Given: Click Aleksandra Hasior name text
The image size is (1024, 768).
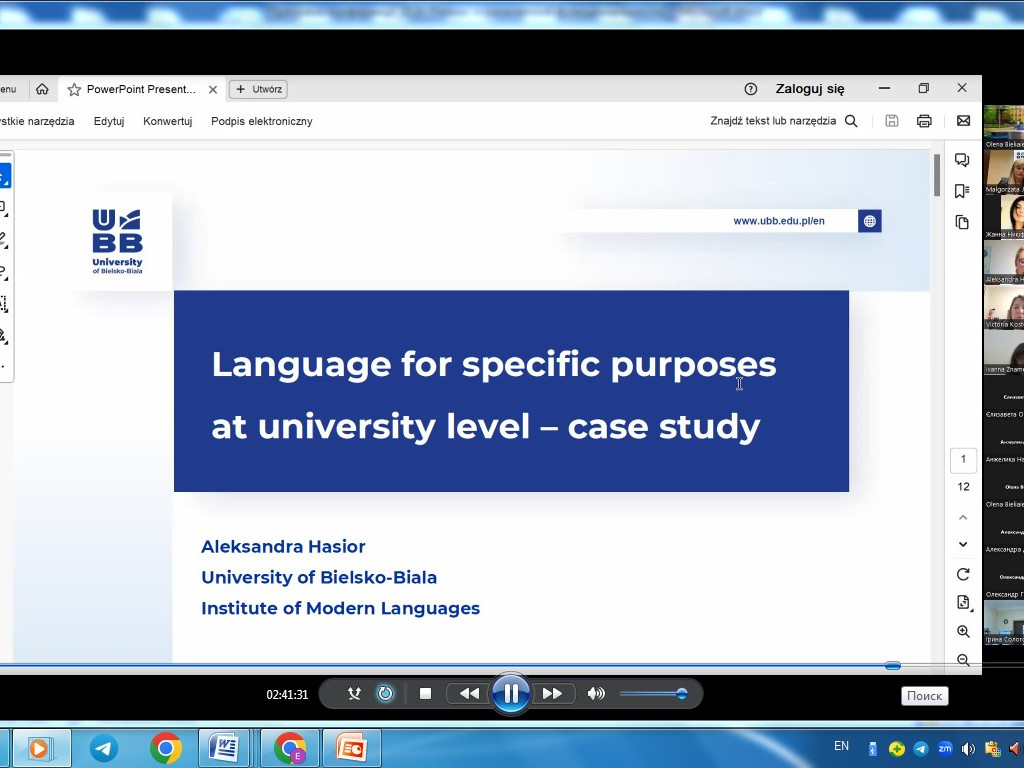Looking at the screenshot, I should tap(283, 547).
